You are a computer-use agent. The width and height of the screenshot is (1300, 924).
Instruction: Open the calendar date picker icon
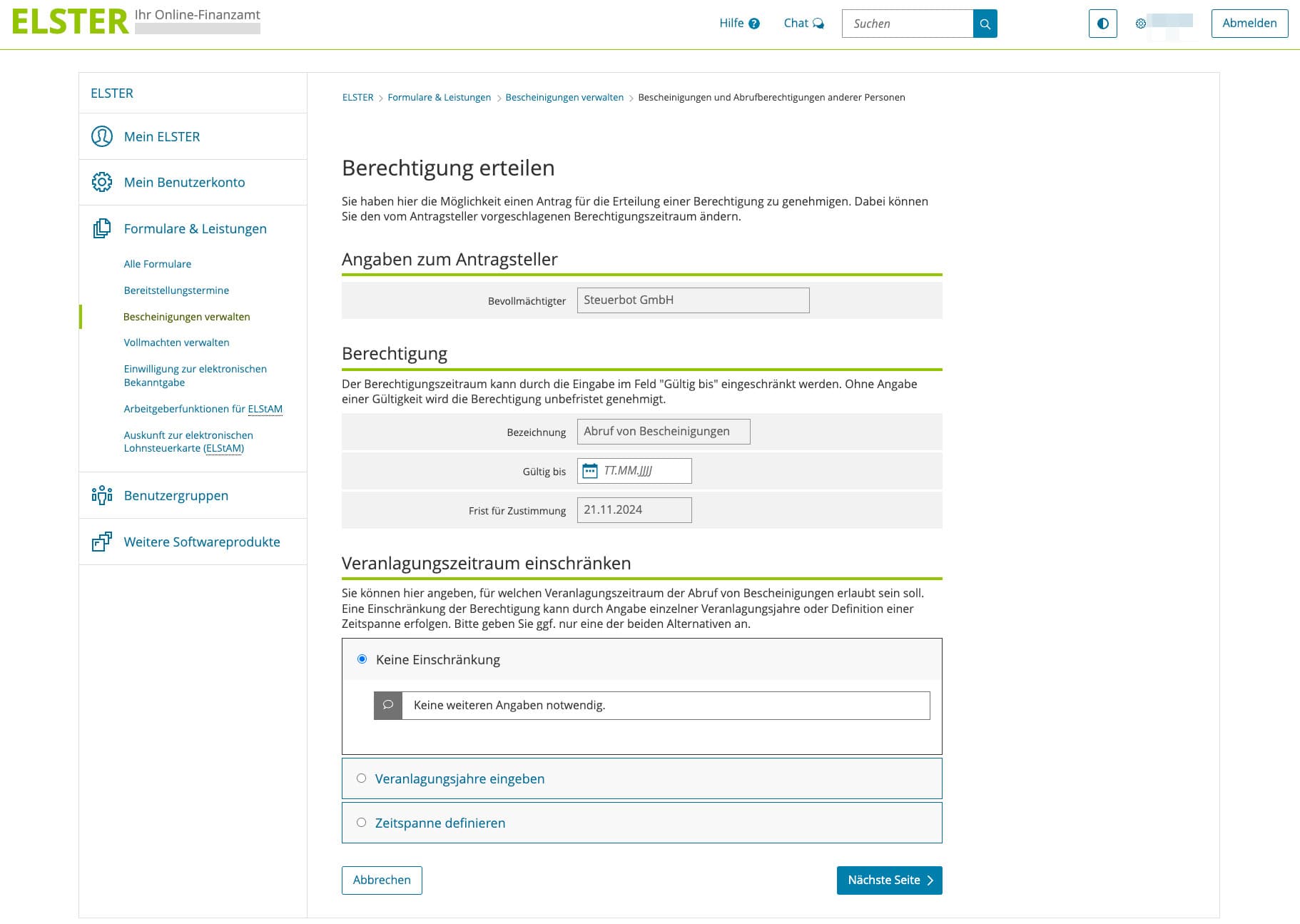point(590,471)
